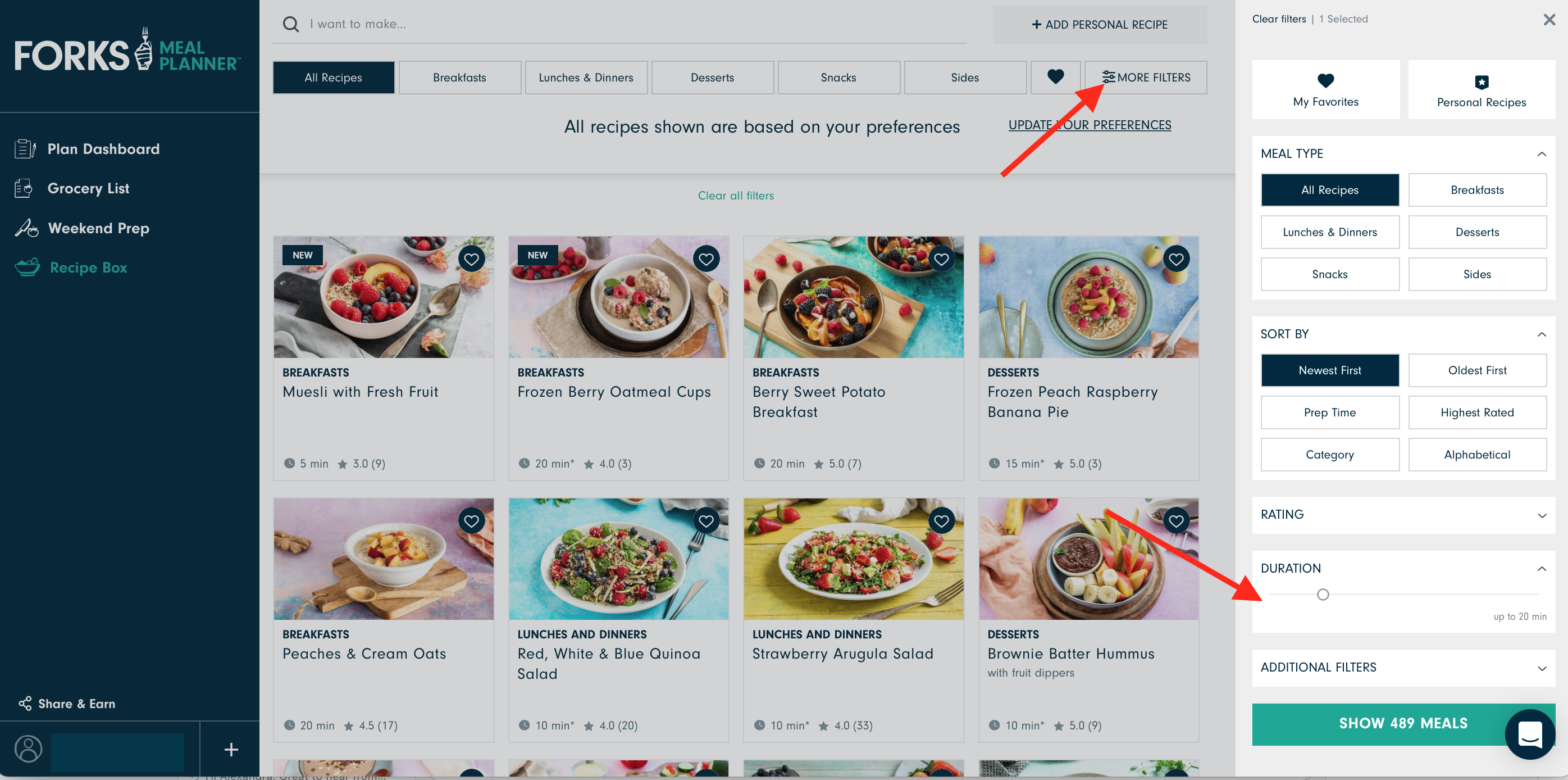The height and width of the screenshot is (780, 1568).
Task: Collapse the SORT BY section
Action: 1541,334
